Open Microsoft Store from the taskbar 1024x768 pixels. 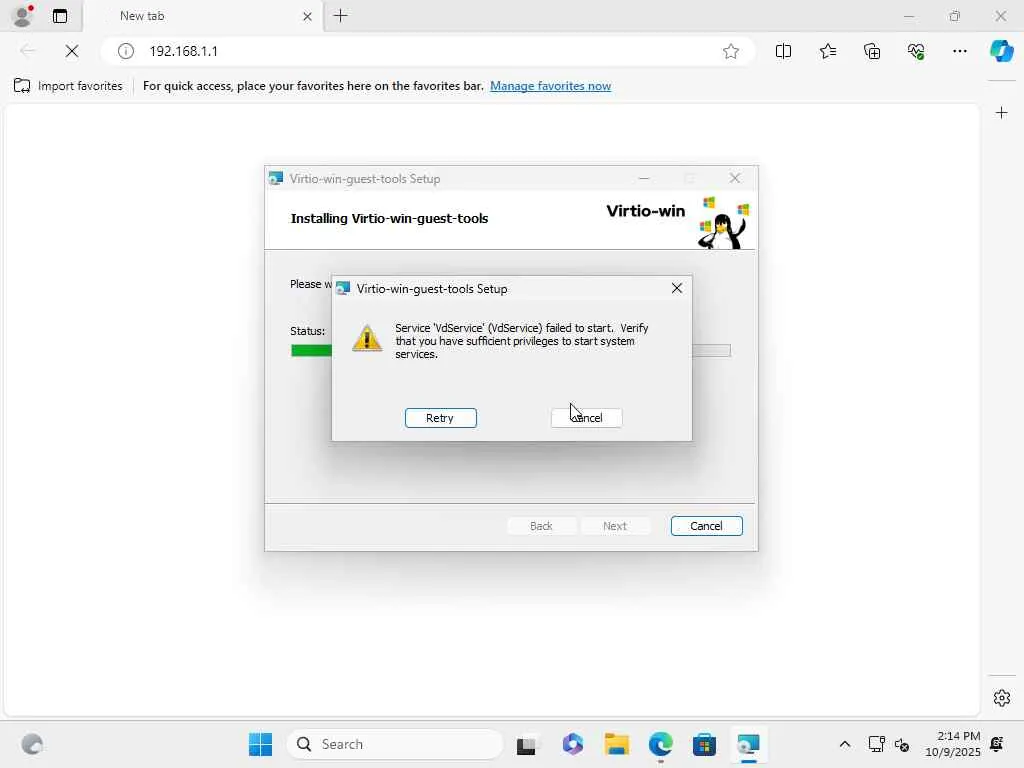pos(704,744)
